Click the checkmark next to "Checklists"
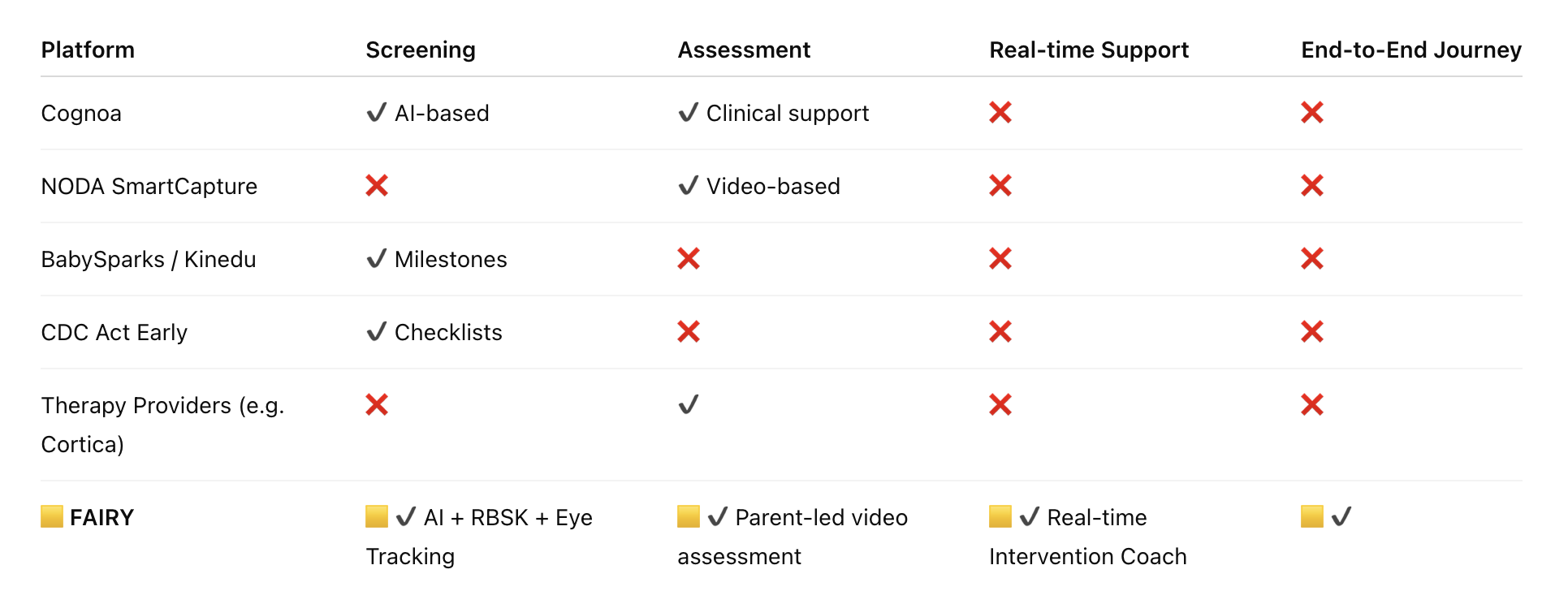 376,332
